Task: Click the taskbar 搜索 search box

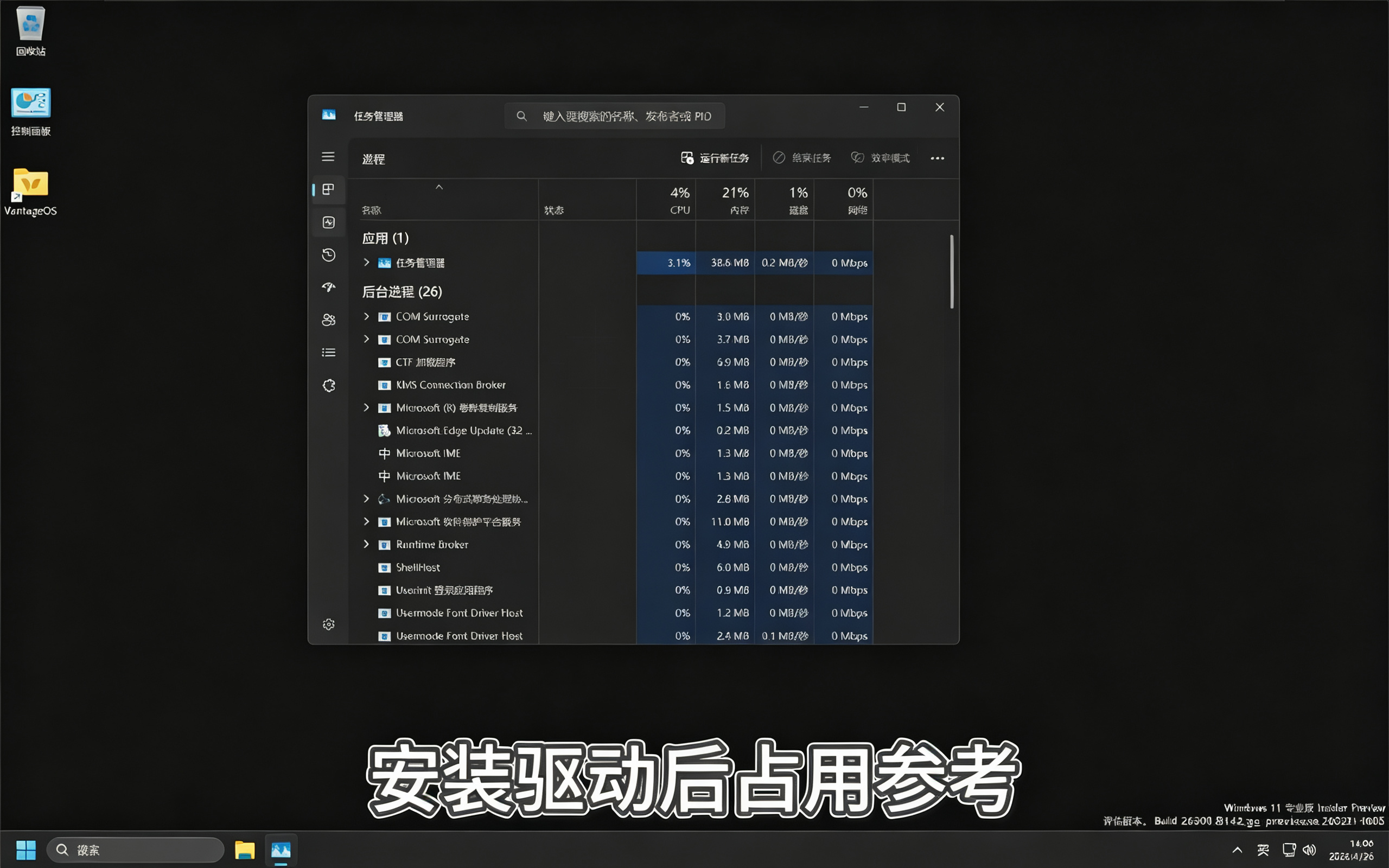Action: coord(135,850)
